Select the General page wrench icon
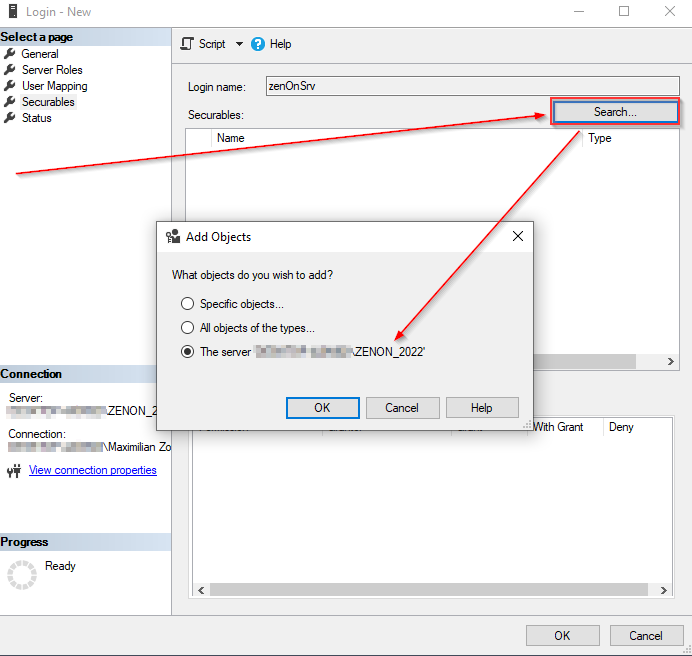This screenshot has height=656, width=692. pyautogui.click(x=10, y=54)
